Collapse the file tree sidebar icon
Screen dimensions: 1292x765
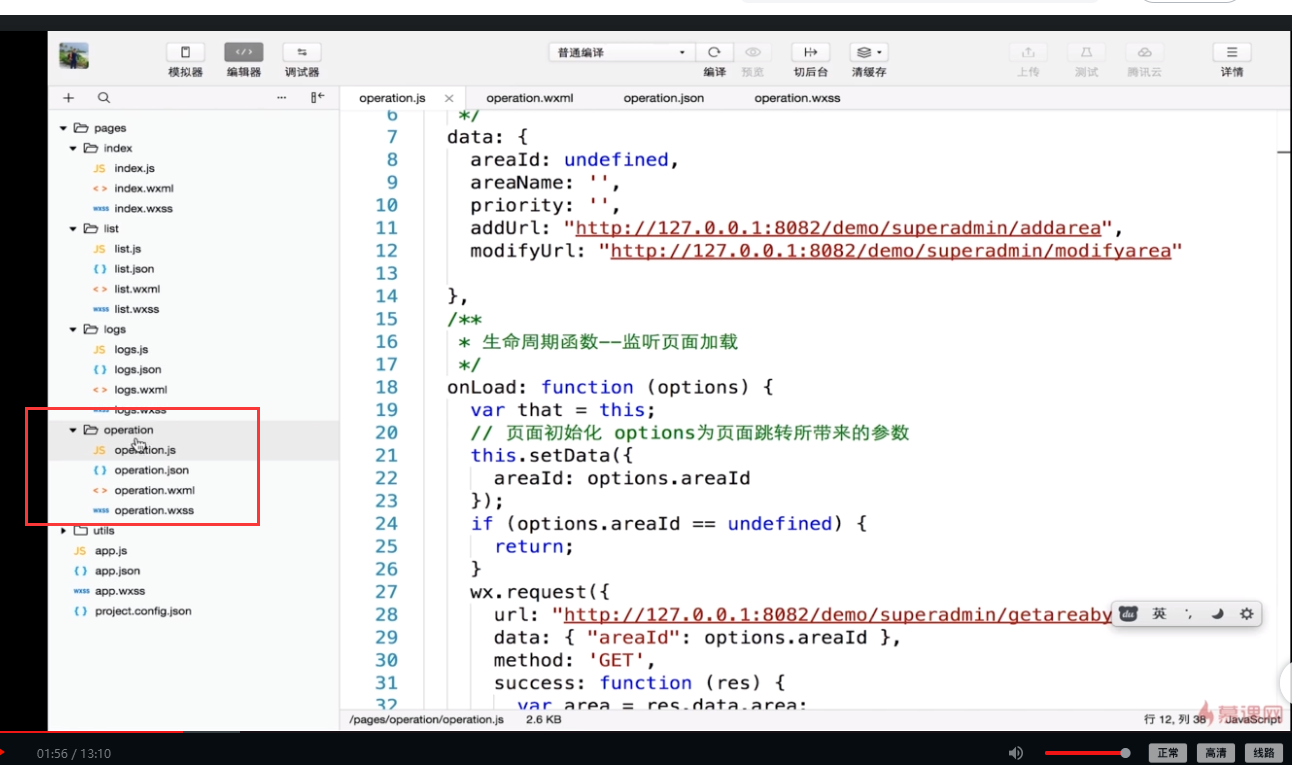[317, 98]
